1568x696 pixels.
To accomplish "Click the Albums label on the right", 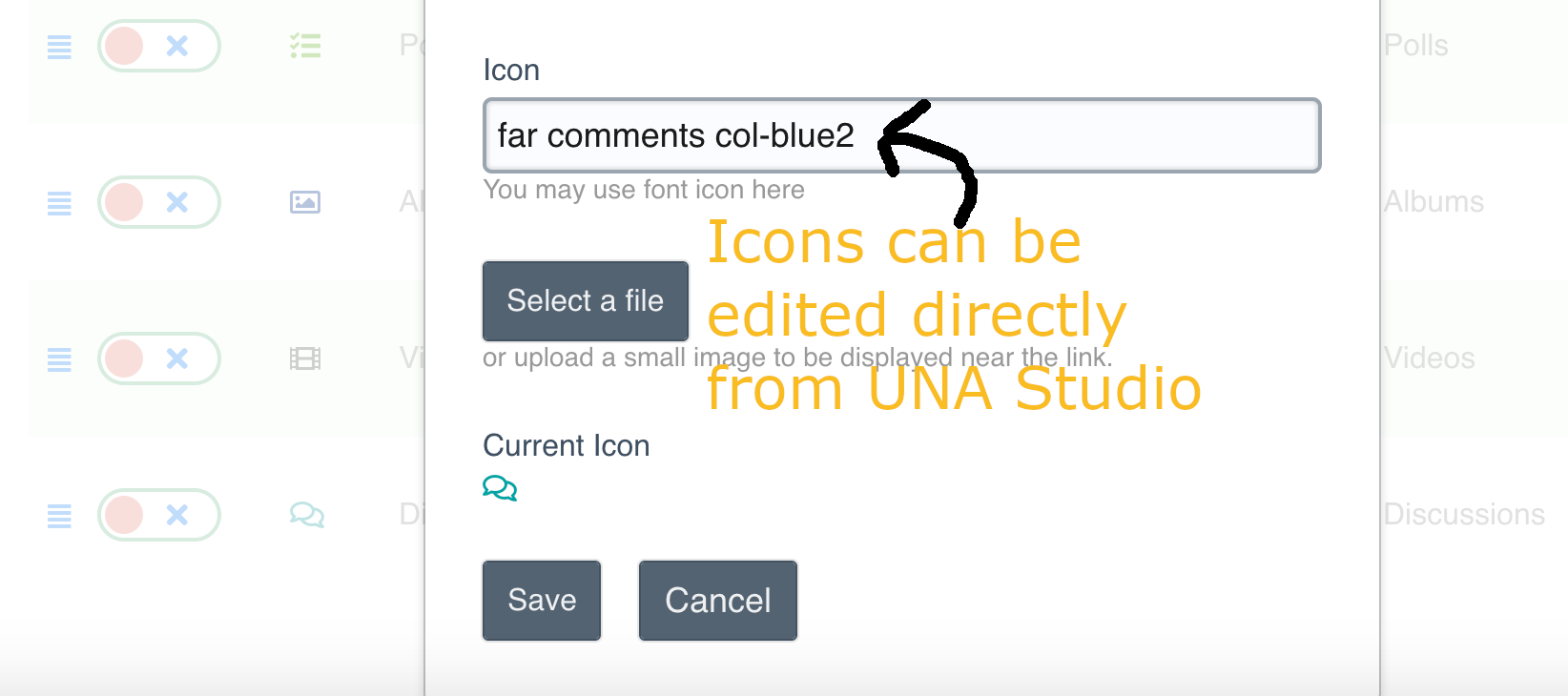I will click(1434, 202).
